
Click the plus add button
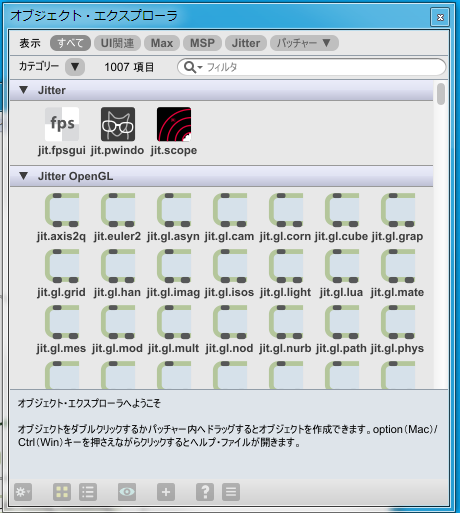(x=166, y=492)
